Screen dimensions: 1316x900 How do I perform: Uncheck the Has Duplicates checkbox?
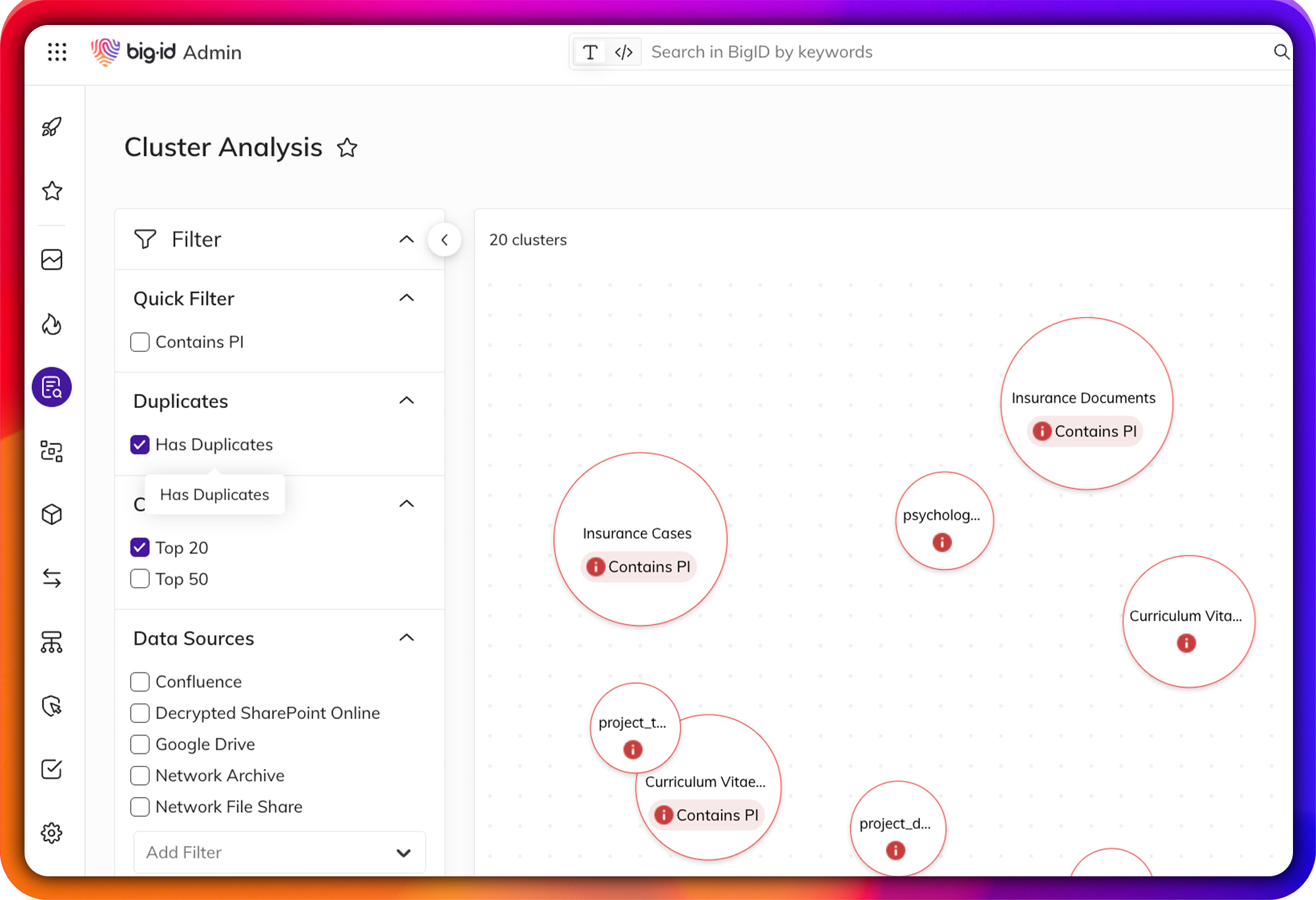[139, 445]
